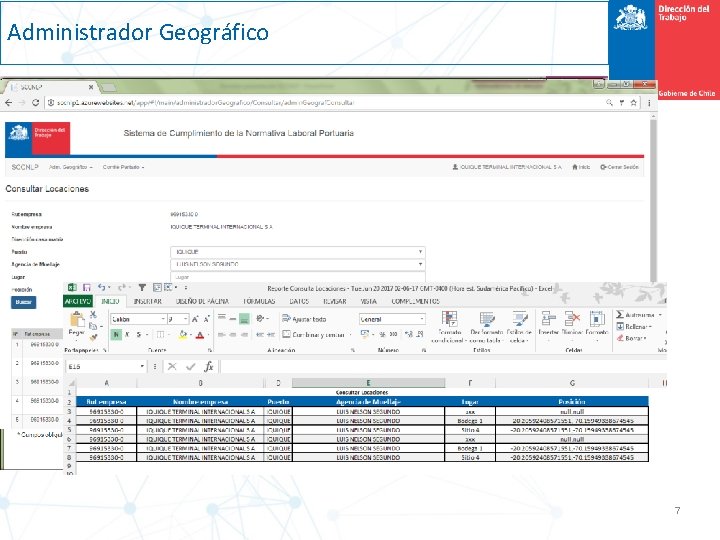Align cell content to the middle
Screen dimensions: 720x540
pyautogui.click(x=233, y=318)
